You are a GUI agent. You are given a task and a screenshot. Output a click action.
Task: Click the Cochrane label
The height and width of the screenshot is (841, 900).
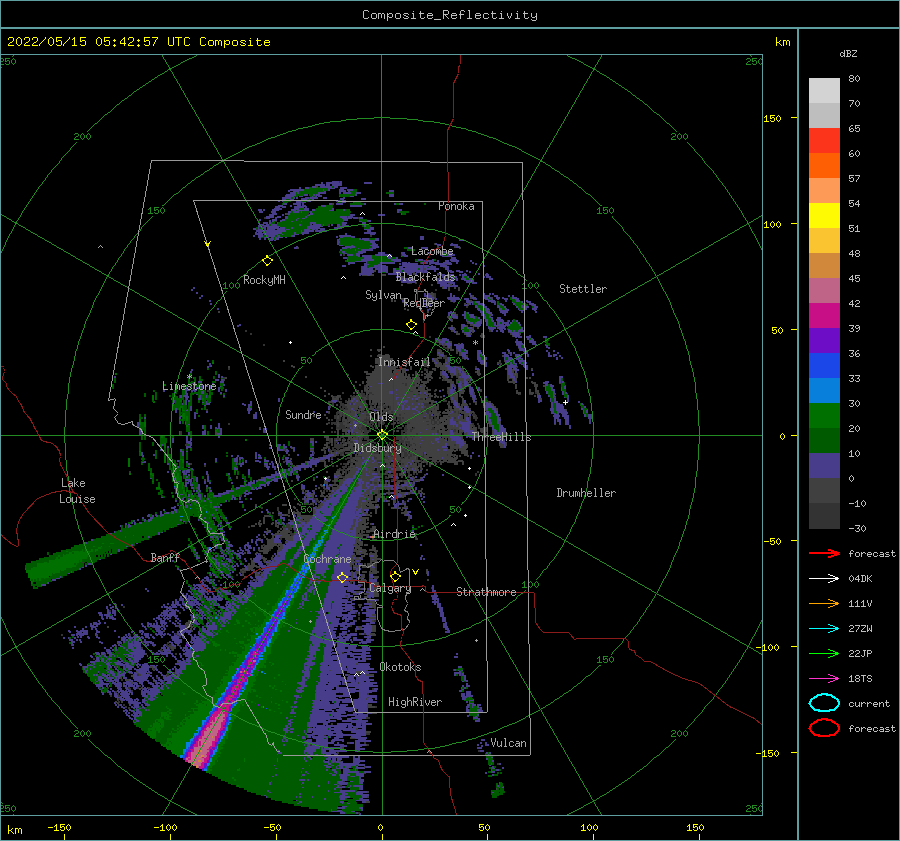pos(327,559)
